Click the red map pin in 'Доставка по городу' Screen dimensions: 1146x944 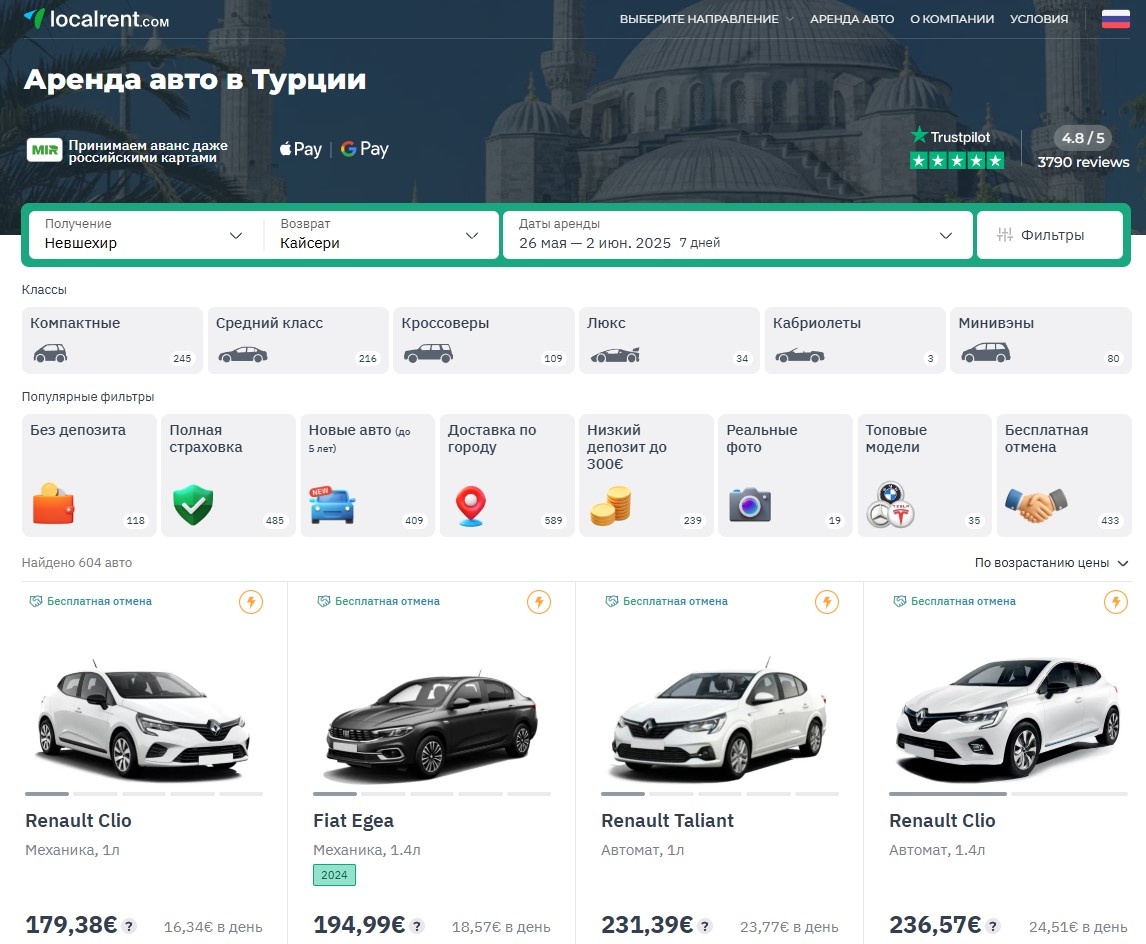pyautogui.click(x=470, y=502)
